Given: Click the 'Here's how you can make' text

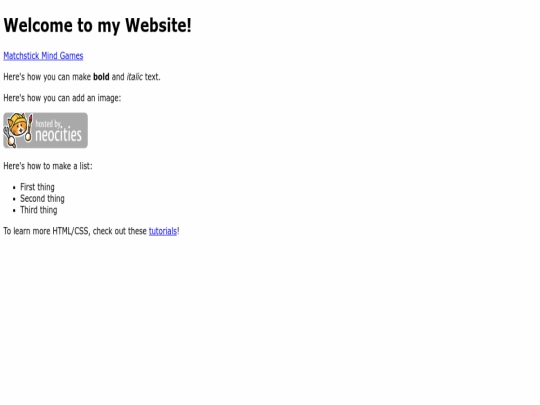Looking at the screenshot, I should [x=47, y=77].
